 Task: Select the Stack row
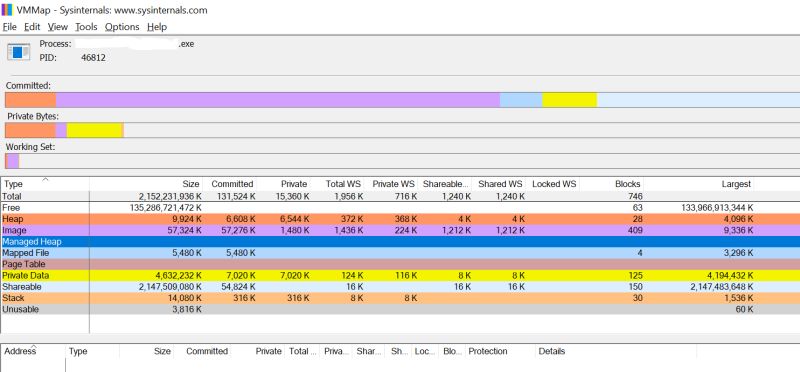point(400,298)
